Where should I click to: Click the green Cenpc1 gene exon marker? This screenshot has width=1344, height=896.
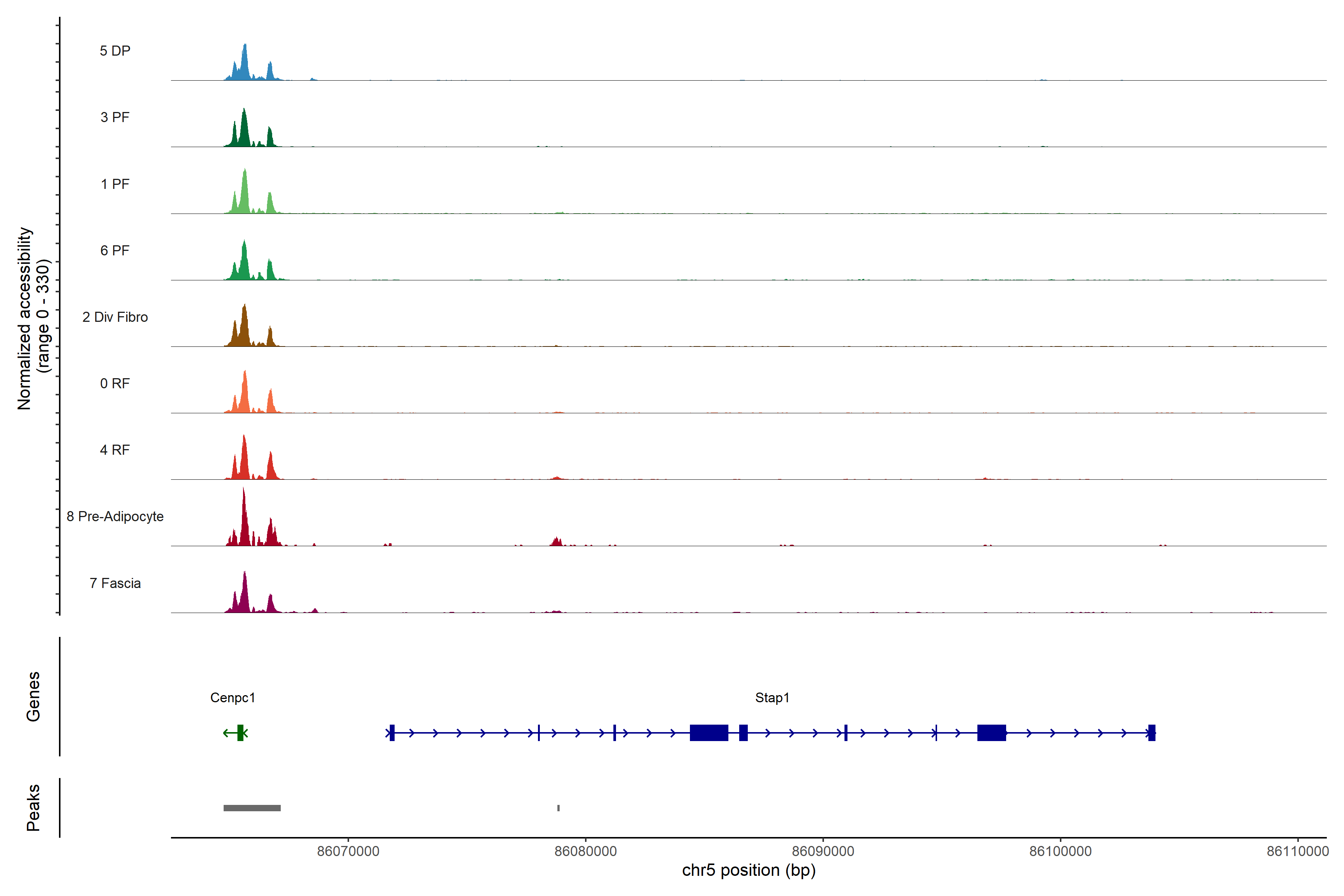point(240,732)
